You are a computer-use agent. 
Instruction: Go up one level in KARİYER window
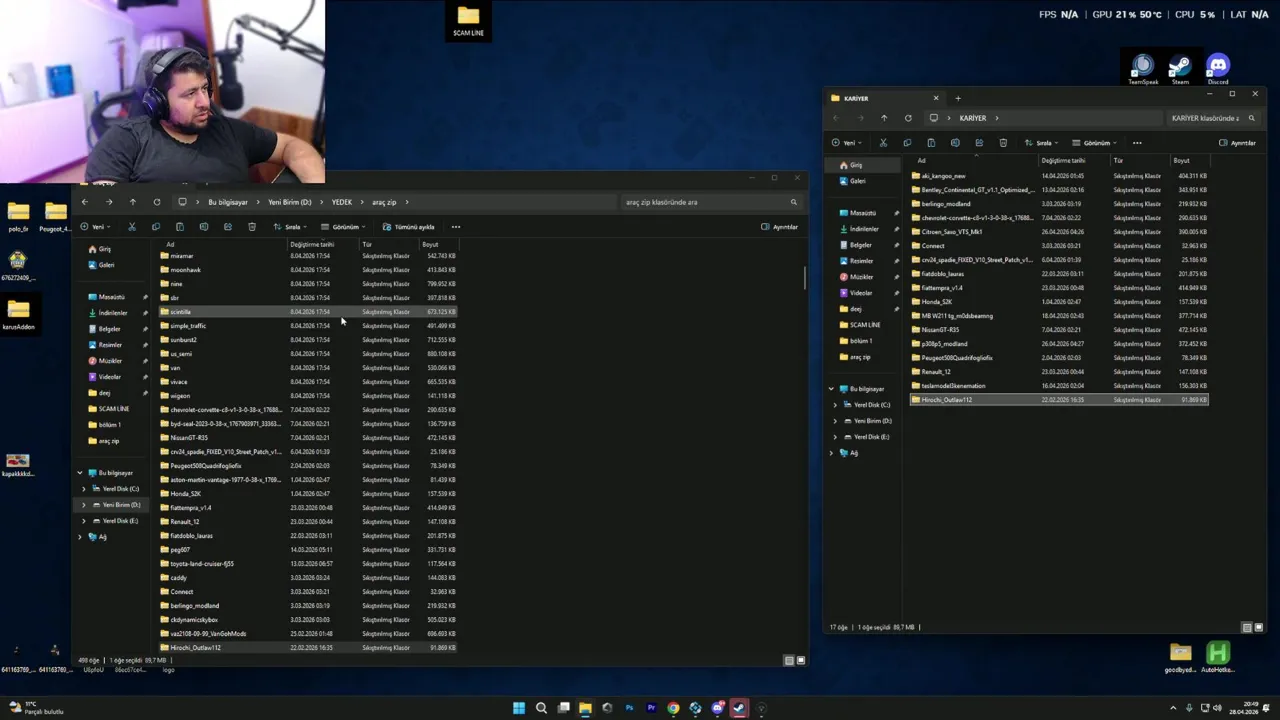tap(884, 118)
